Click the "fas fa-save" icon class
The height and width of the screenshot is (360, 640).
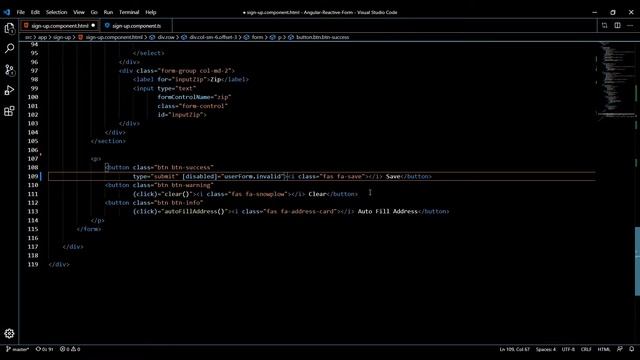click(342, 176)
